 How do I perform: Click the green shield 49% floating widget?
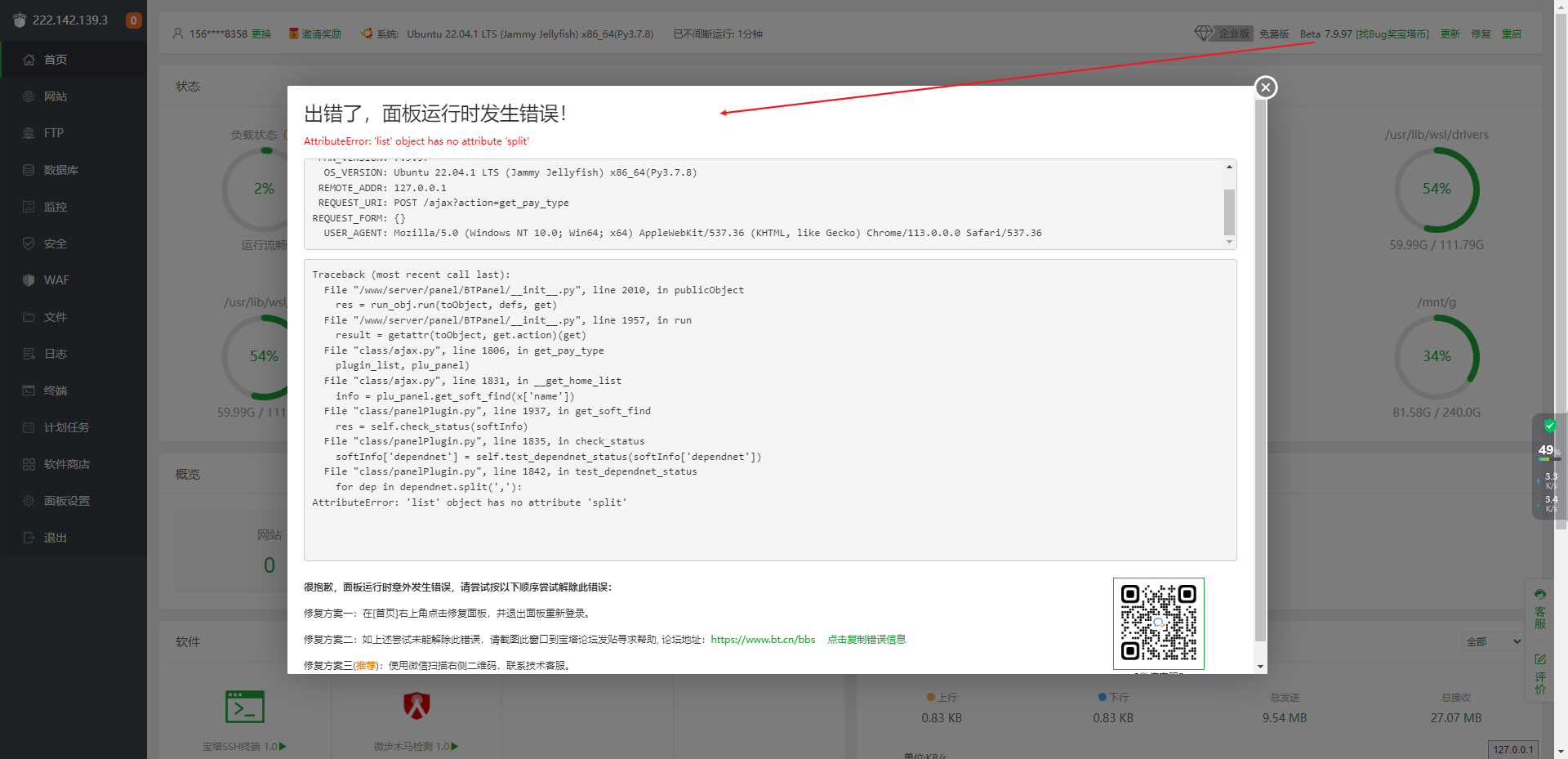point(1548,467)
